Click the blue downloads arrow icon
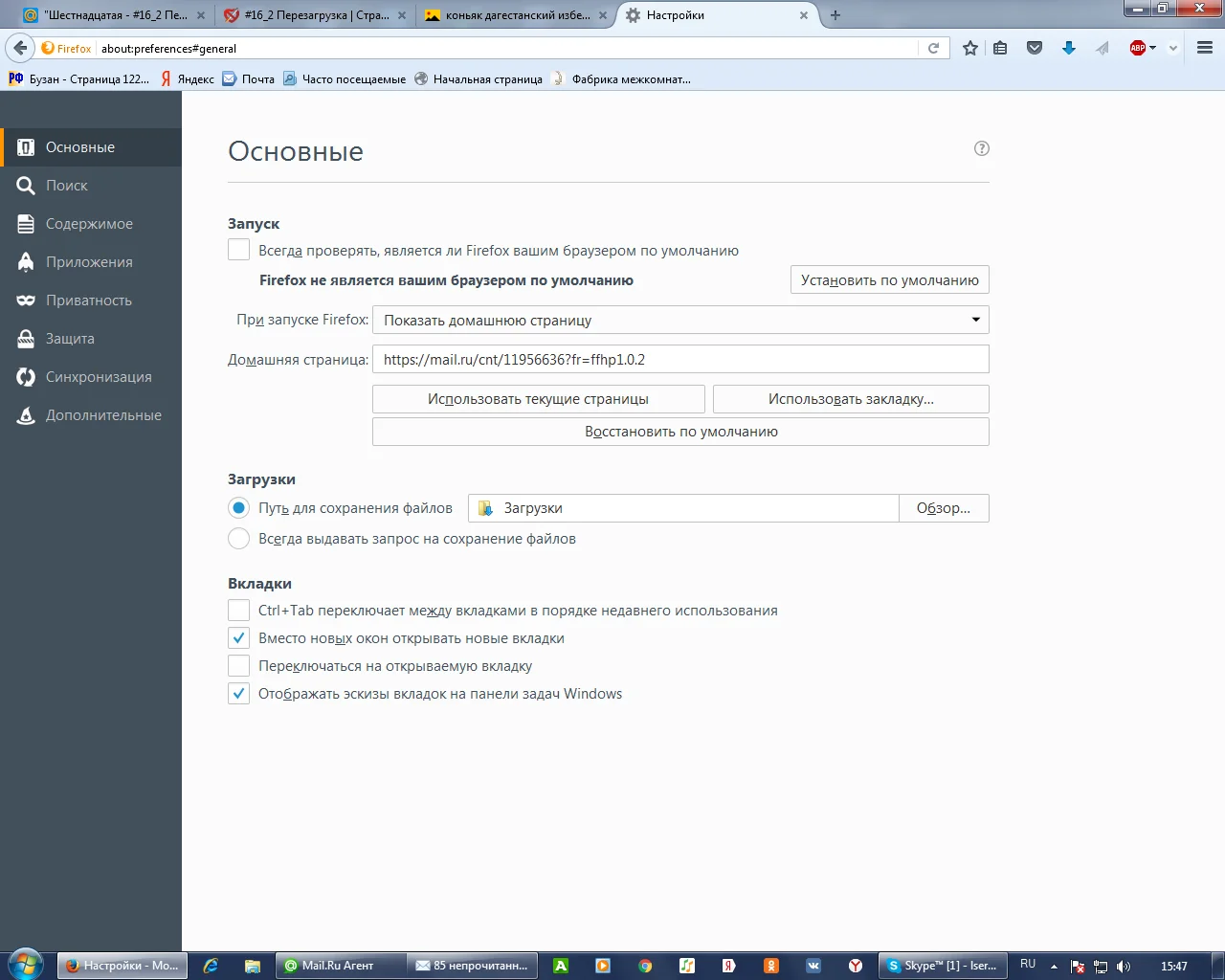Screen dimensions: 1225x980 pyautogui.click(x=1069, y=48)
